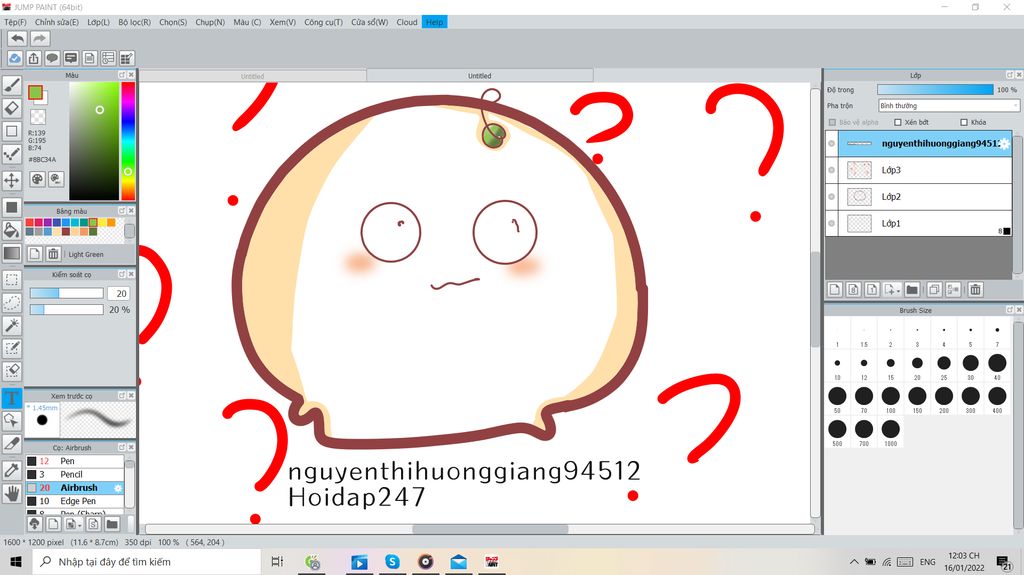The image size is (1024, 575).
Task: Toggle visibility of layer Lớp1
Action: pos(831,223)
